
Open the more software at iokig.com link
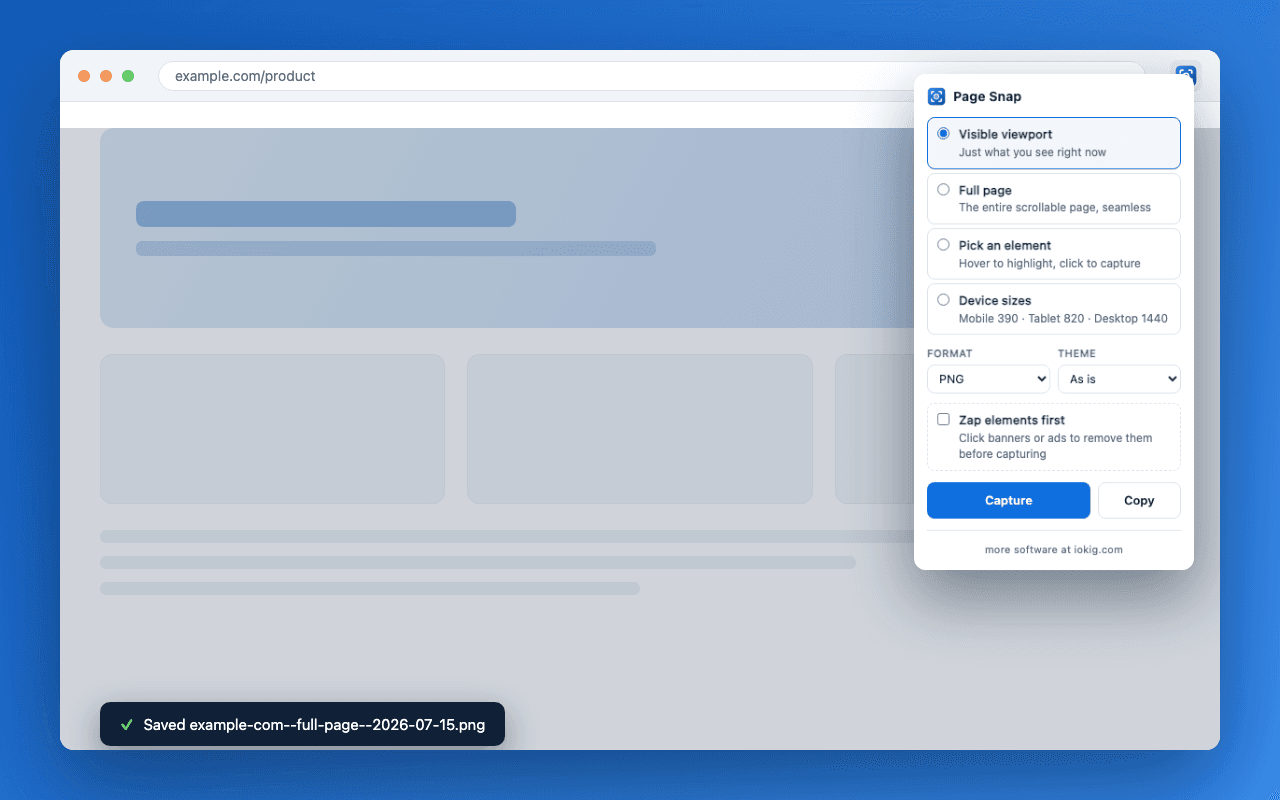coord(1053,549)
